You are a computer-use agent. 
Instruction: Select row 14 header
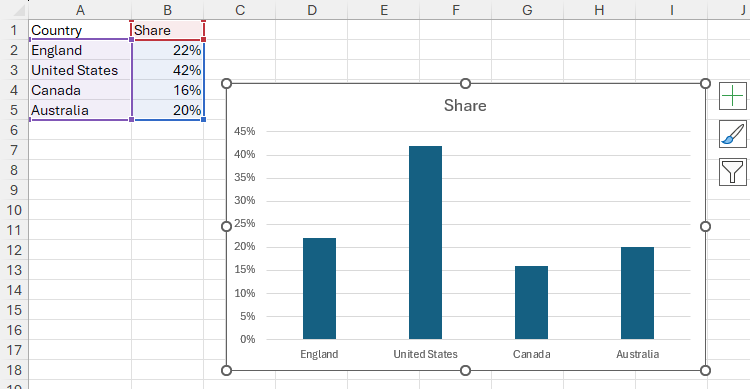(x=14, y=290)
